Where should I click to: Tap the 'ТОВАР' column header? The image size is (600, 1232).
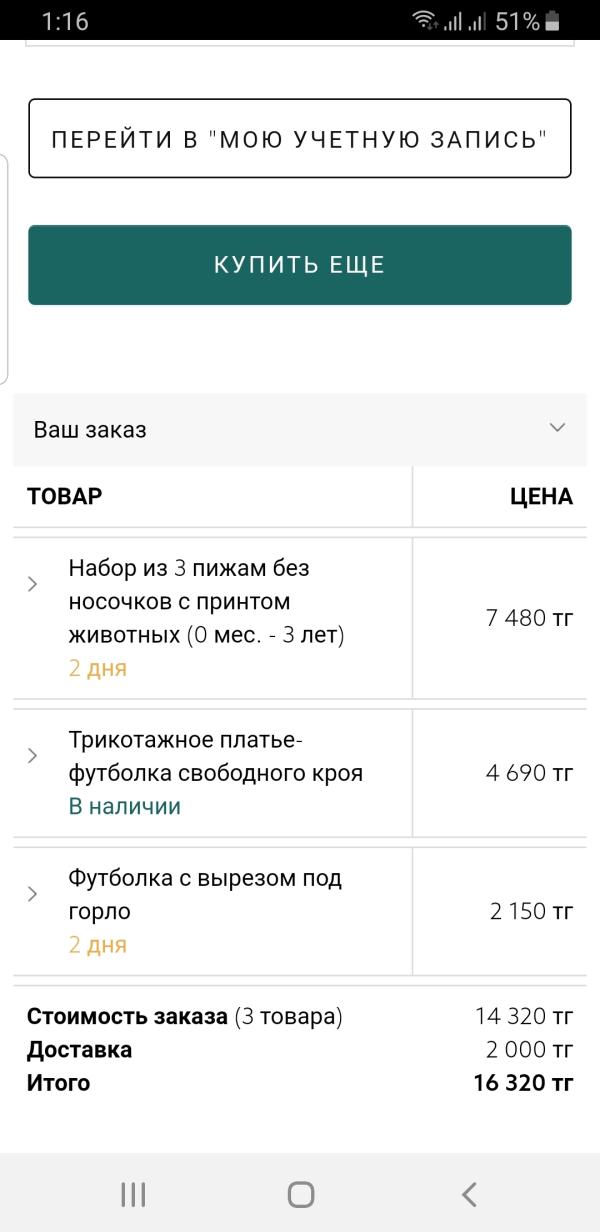pyautogui.click(x=64, y=496)
